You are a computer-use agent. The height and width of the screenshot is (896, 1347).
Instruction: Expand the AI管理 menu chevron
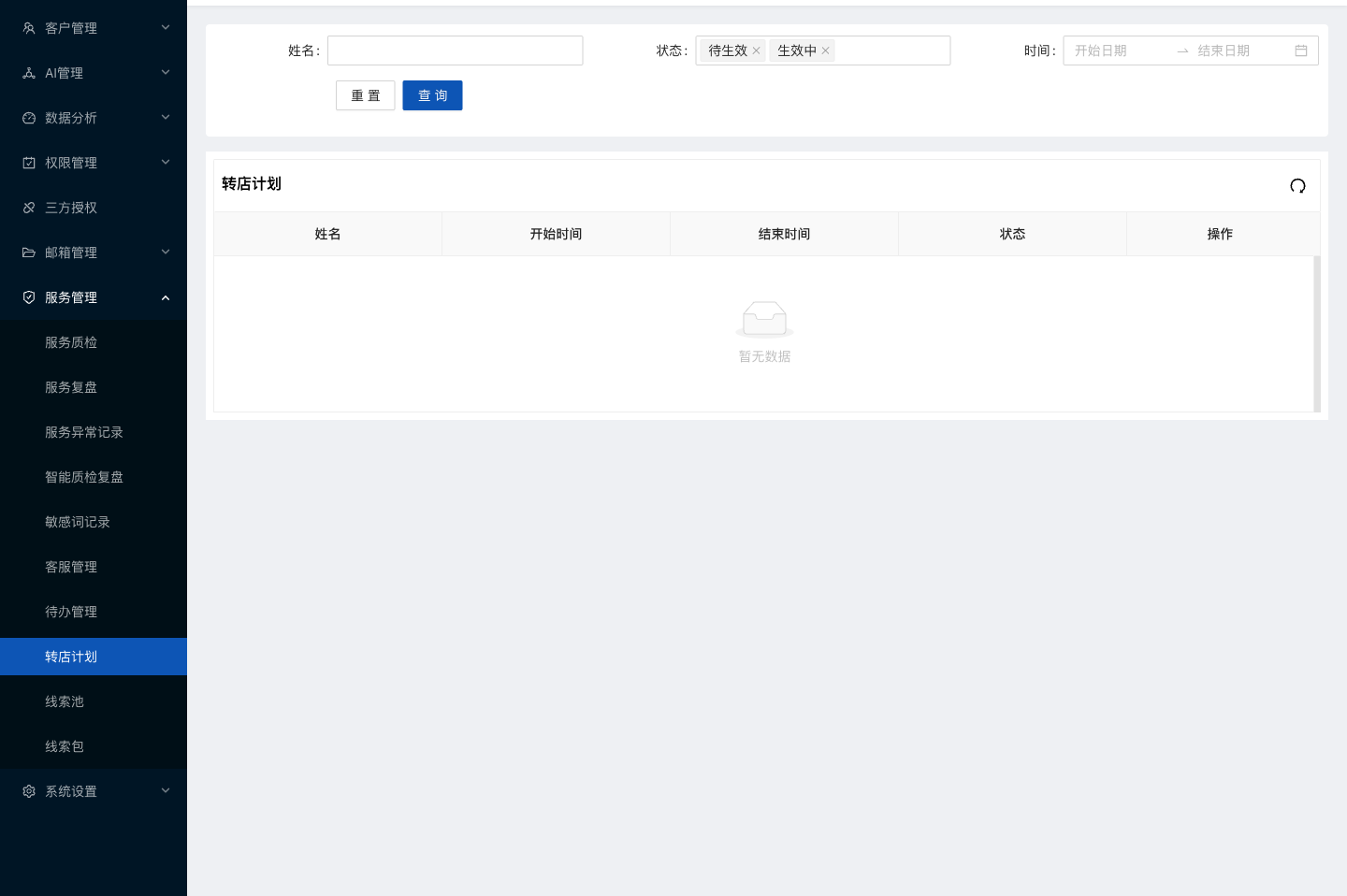(x=166, y=73)
